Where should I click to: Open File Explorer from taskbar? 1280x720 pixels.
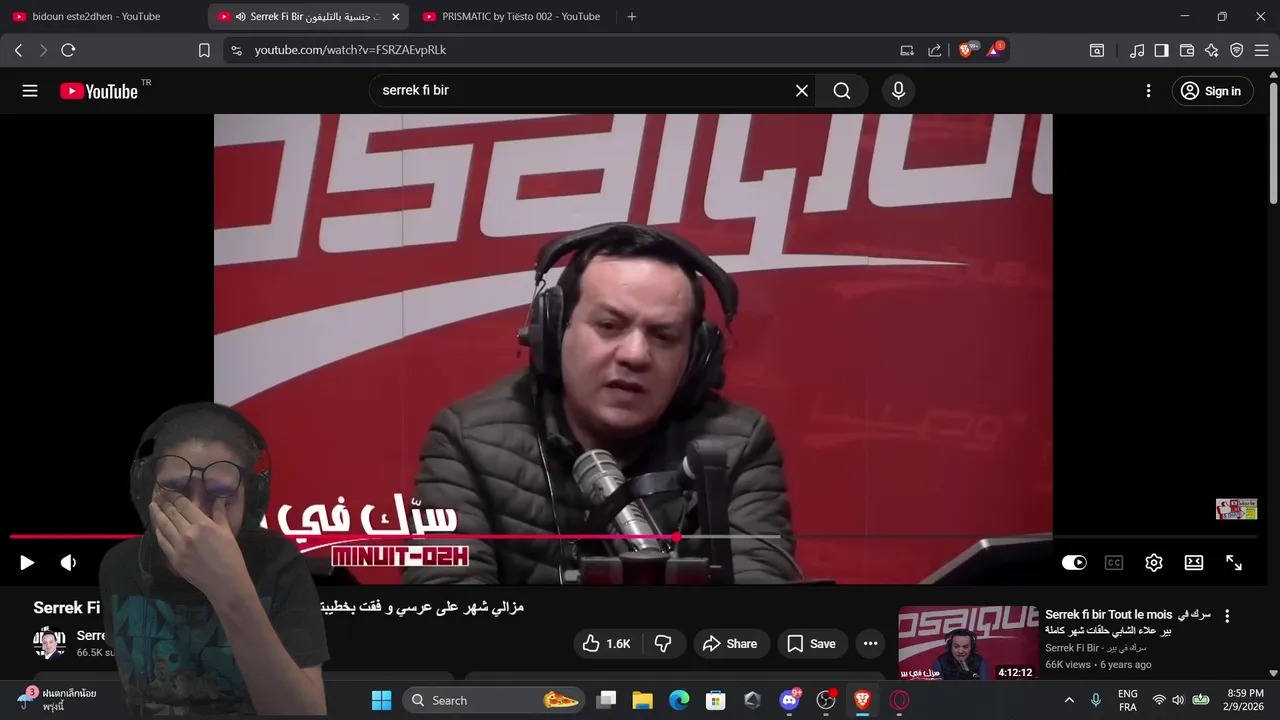point(642,700)
